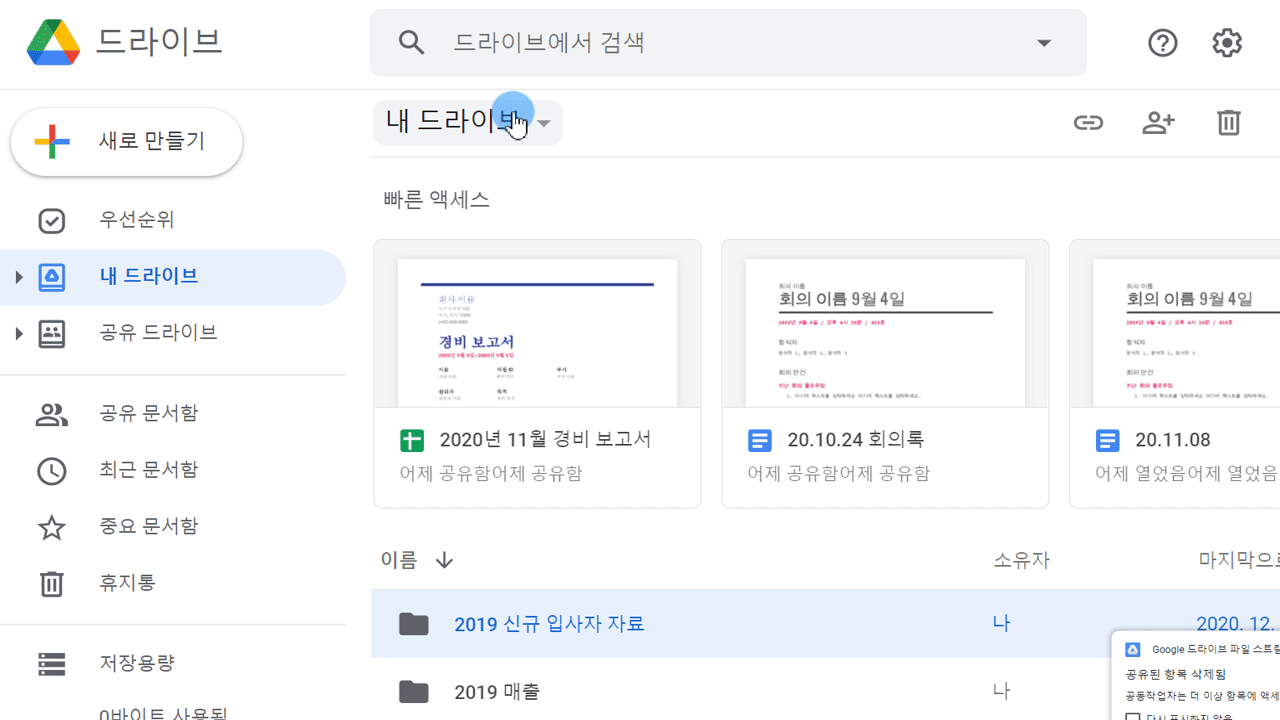Click the 20.11.08 file title

coord(1173,439)
